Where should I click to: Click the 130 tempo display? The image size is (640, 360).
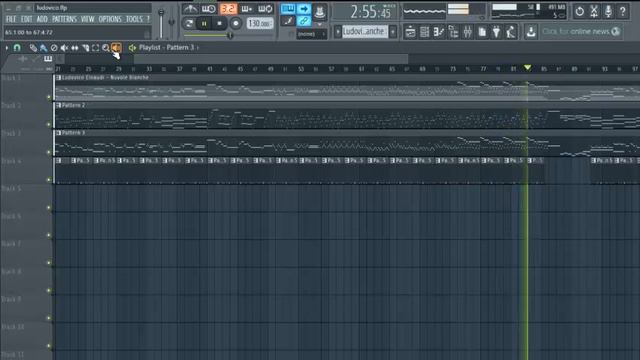[260, 24]
